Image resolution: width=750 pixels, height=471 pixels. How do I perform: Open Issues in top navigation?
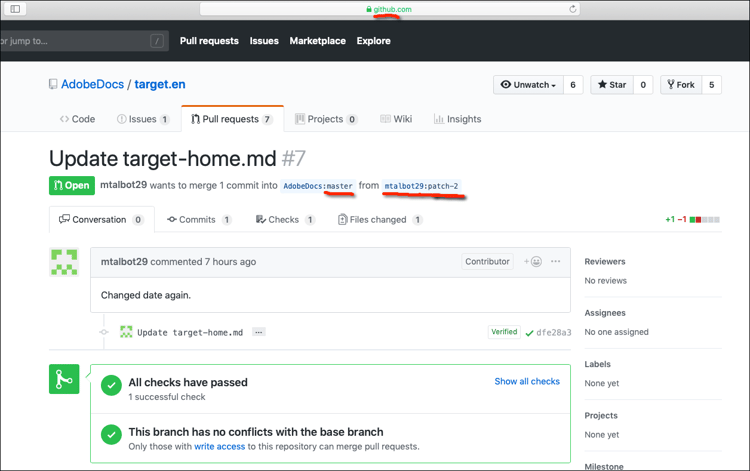coord(264,41)
